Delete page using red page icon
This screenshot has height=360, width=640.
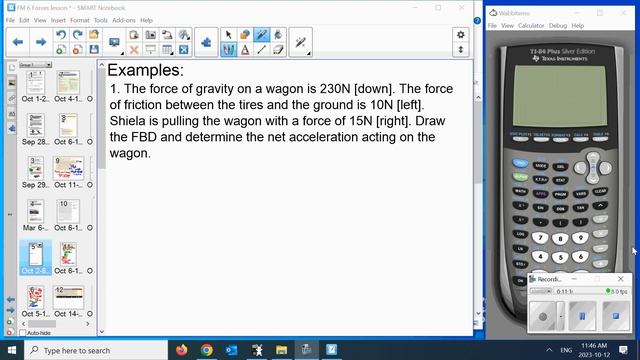(x=78, y=50)
